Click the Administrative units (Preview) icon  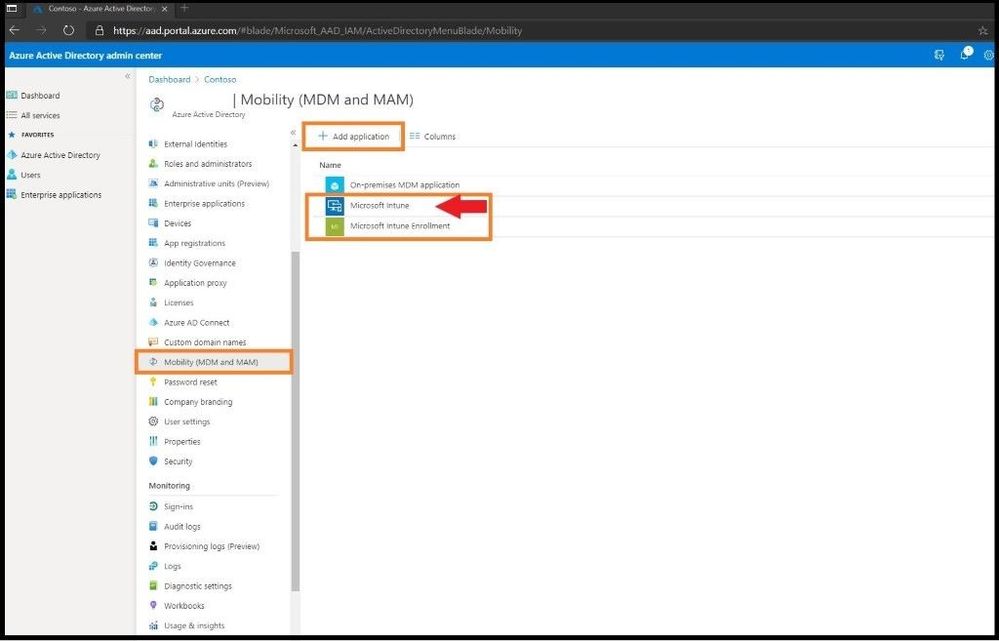pos(153,184)
